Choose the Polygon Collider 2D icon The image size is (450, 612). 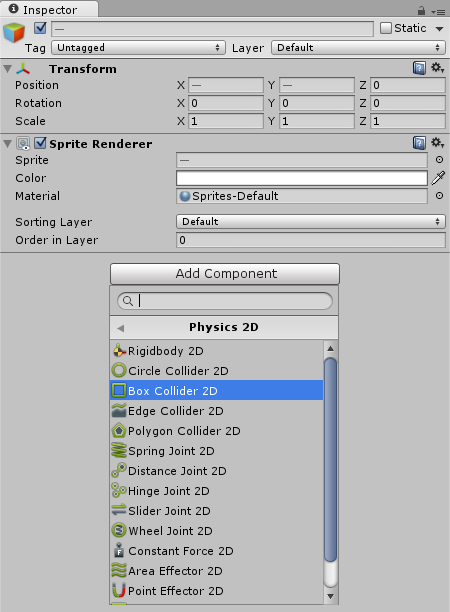coord(119,431)
